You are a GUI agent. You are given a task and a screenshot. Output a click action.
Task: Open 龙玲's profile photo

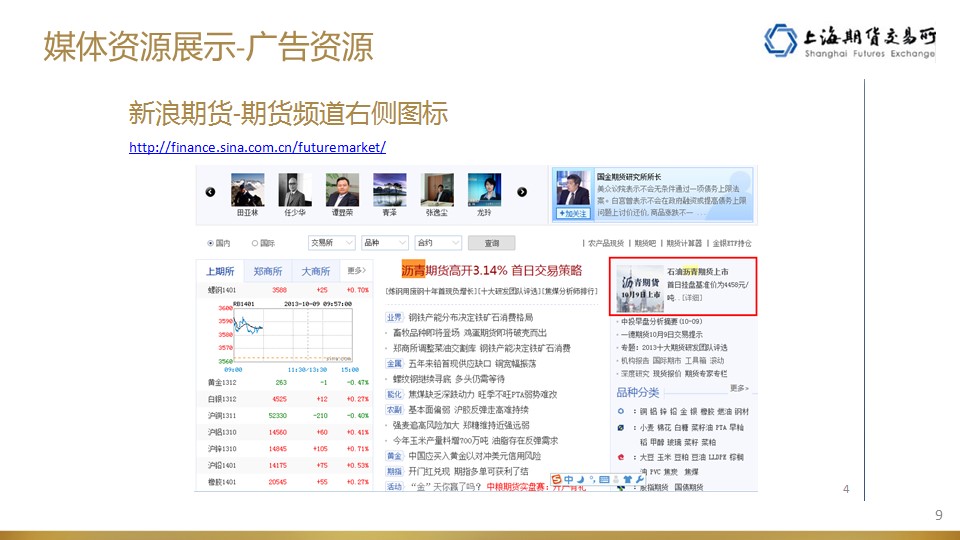(484, 190)
